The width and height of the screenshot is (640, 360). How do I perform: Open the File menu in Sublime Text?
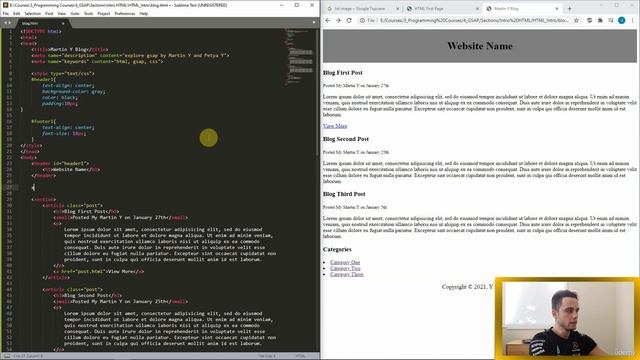5,13
